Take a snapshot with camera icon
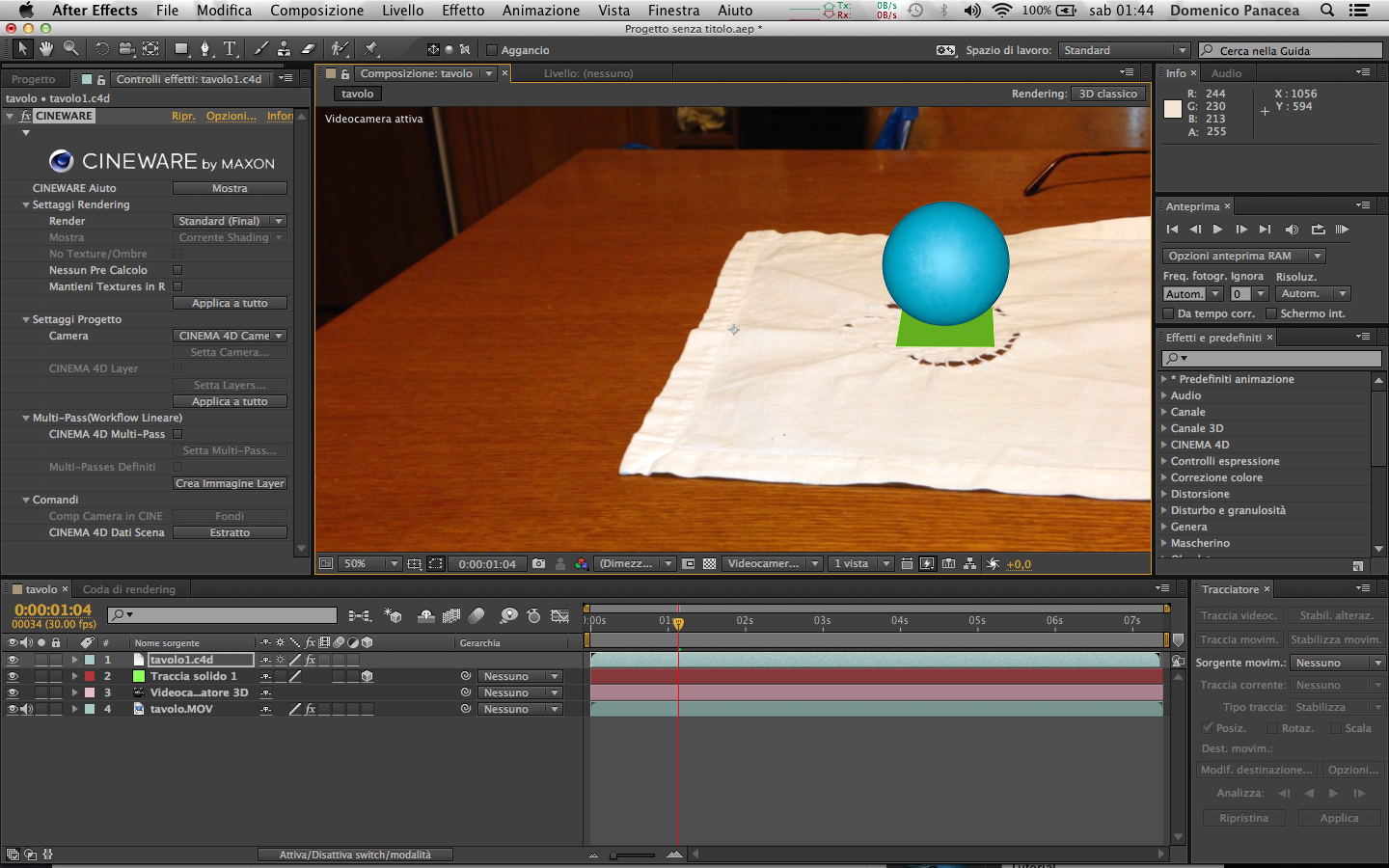1389x868 pixels. coord(538,564)
